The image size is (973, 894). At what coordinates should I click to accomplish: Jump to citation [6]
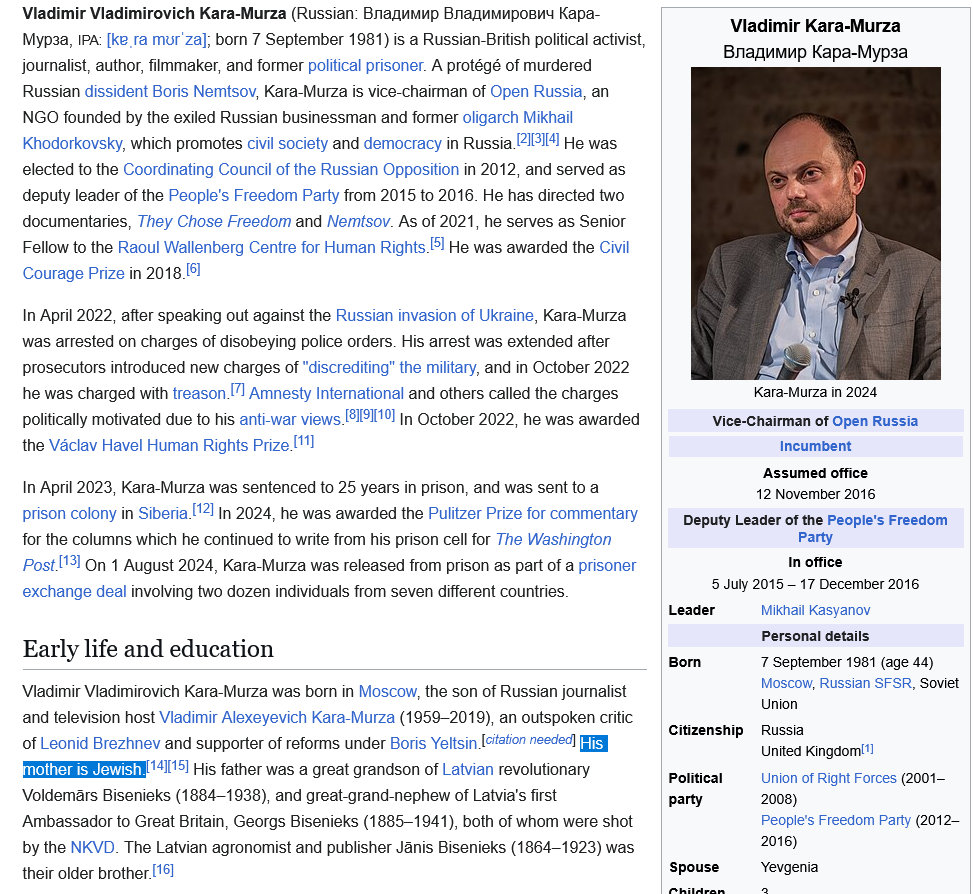click(194, 269)
